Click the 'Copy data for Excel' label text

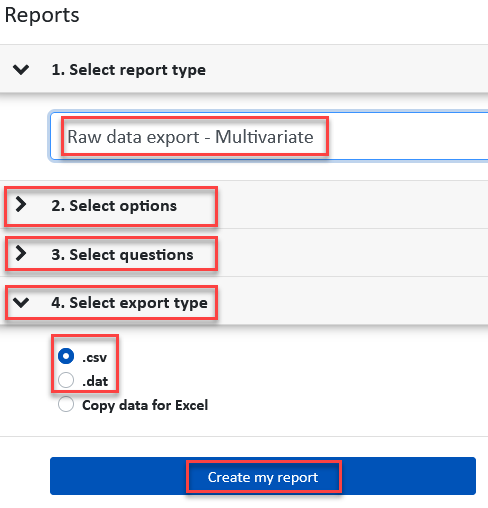(145, 405)
